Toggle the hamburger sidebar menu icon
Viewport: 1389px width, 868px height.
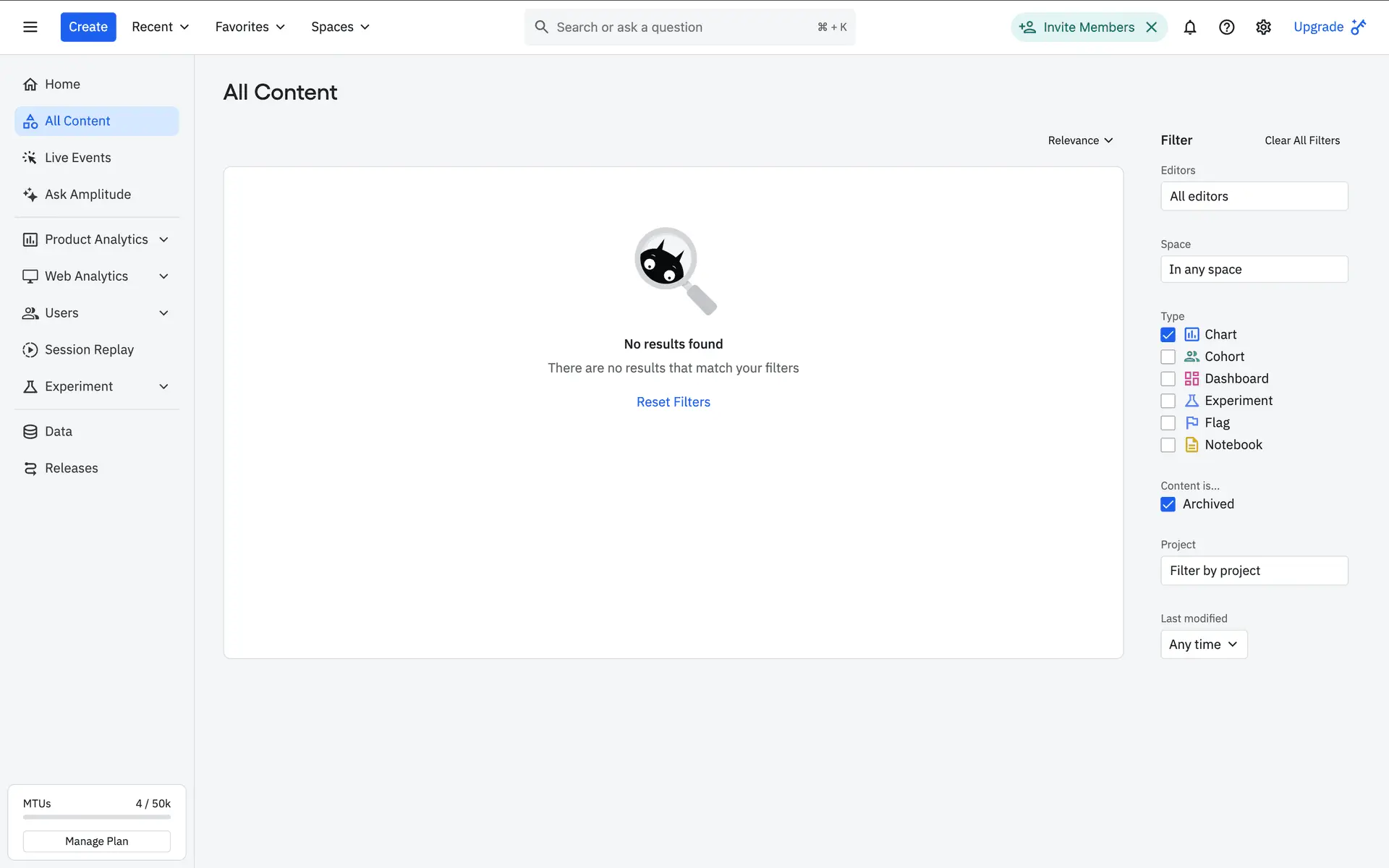coord(30,27)
